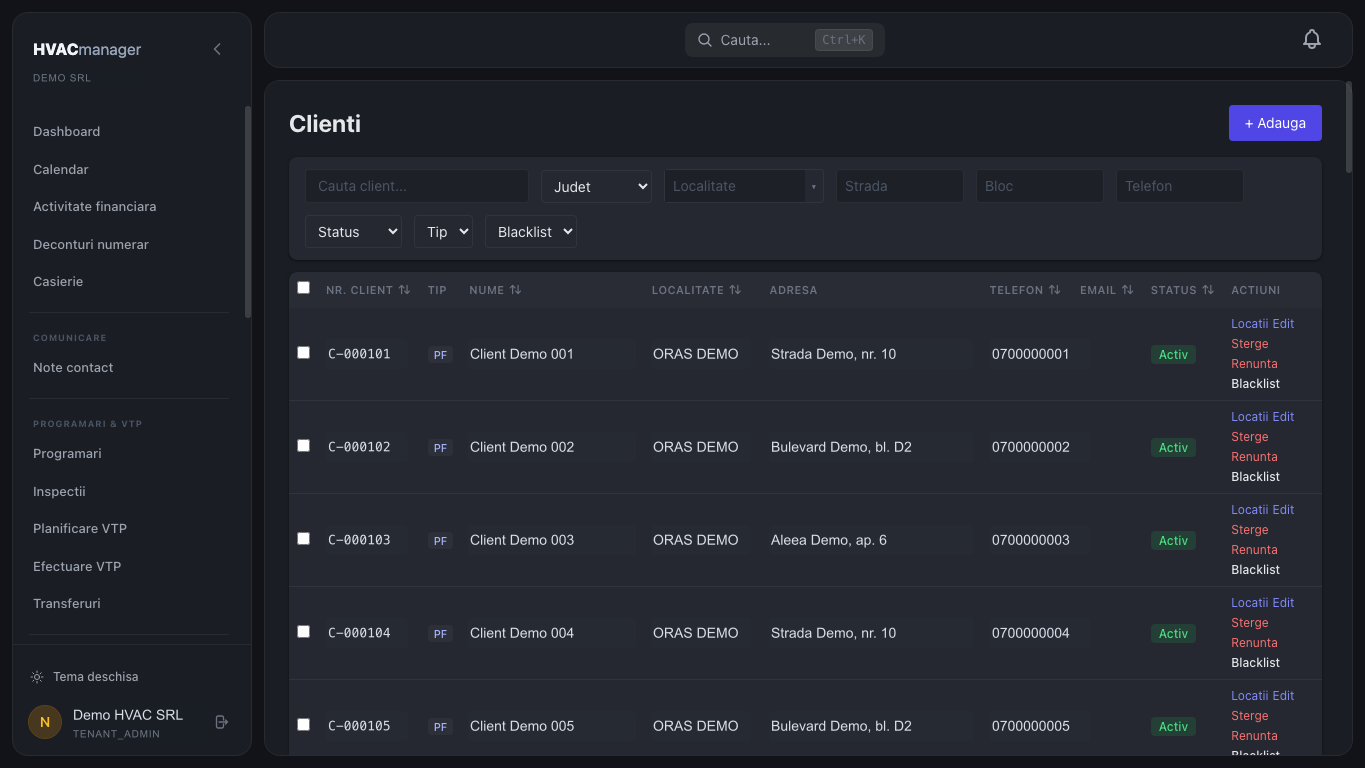This screenshot has height=768, width=1365.
Task: Sort by Email column arrows
Action: [x=1127, y=290]
